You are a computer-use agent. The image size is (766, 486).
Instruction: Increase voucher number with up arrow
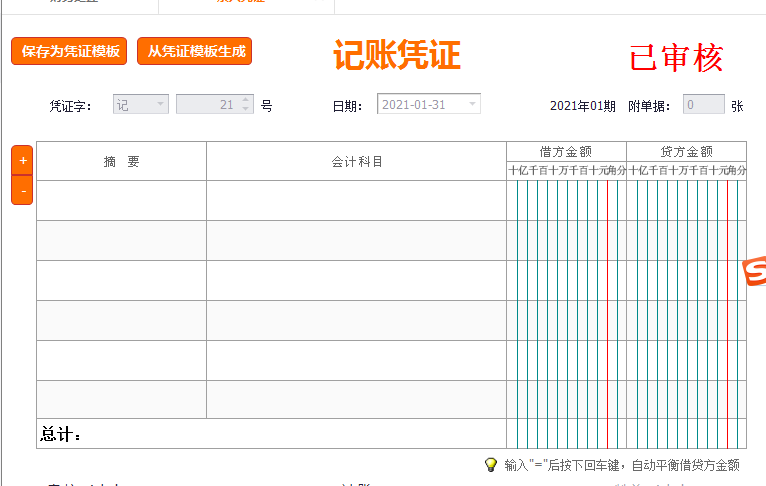click(246, 100)
